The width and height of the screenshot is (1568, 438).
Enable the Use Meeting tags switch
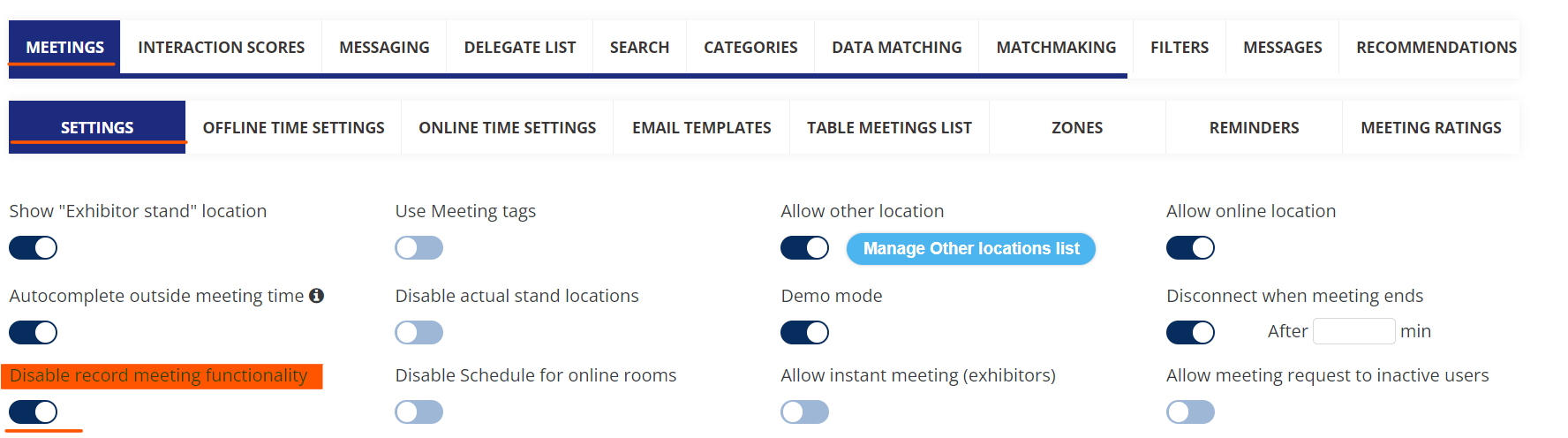pyautogui.click(x=418, y=248)
